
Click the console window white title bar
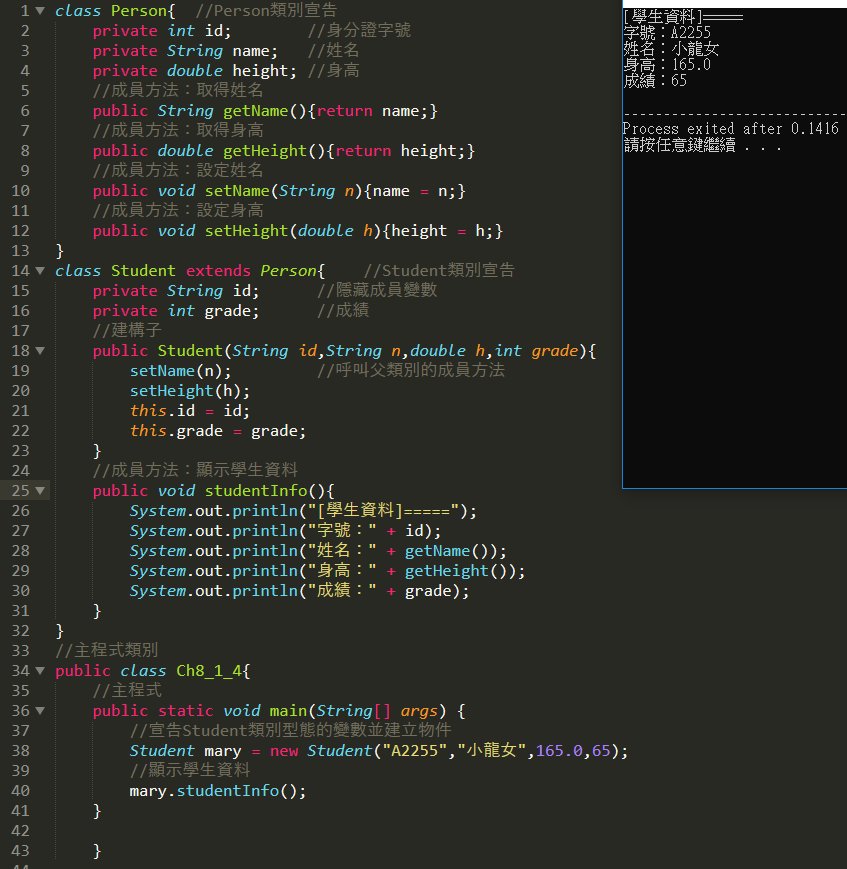[x=734, y=4]
